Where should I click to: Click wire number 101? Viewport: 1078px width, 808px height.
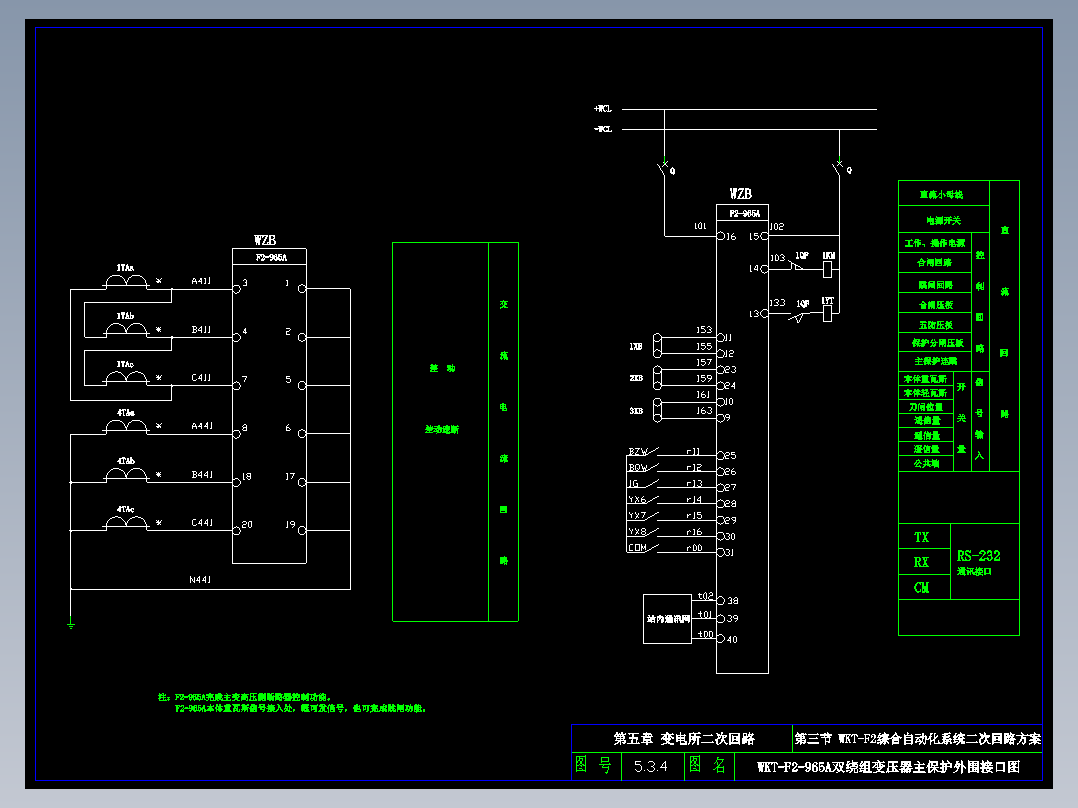pyautogui.click(x=700, y=226)
